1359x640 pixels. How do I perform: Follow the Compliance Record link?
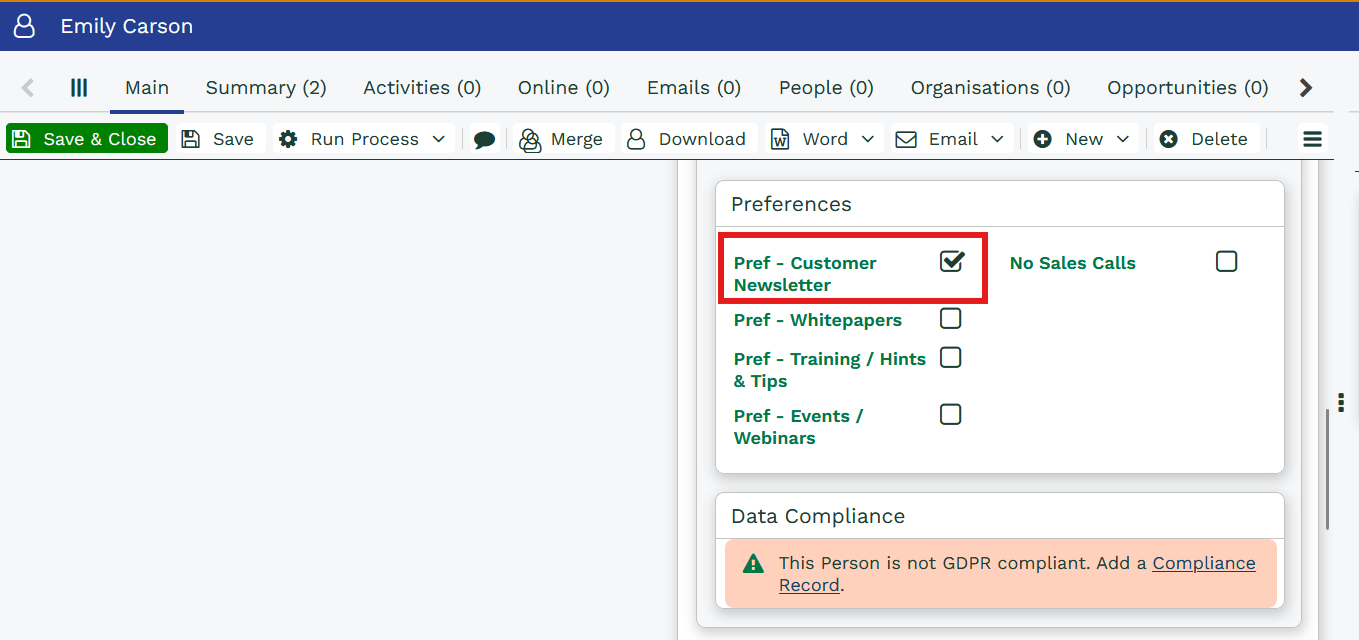pyautogui.click(x=1203, y=563)
